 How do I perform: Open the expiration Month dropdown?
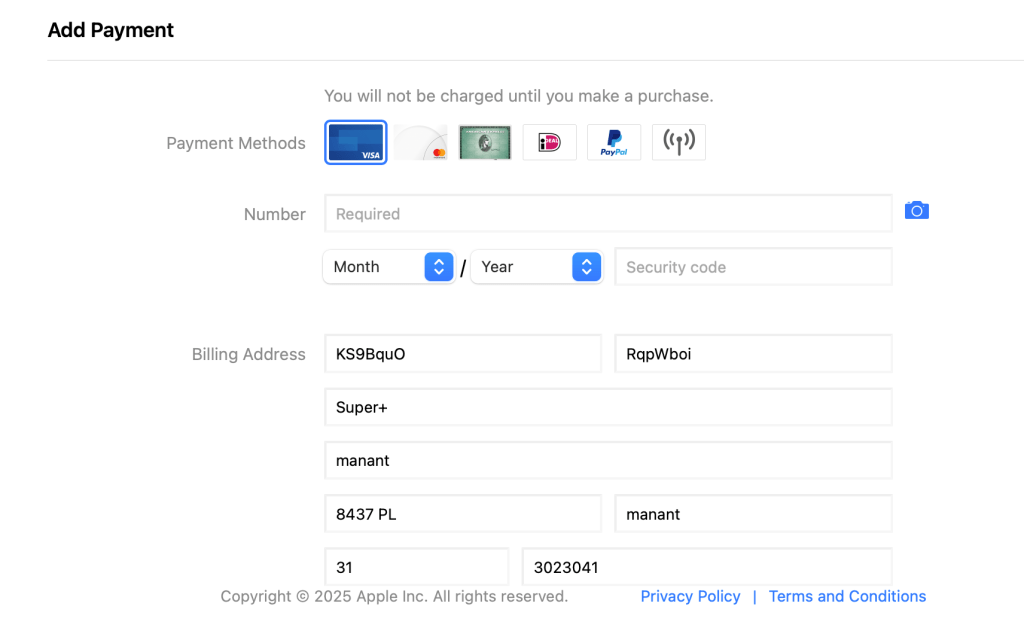389,267
